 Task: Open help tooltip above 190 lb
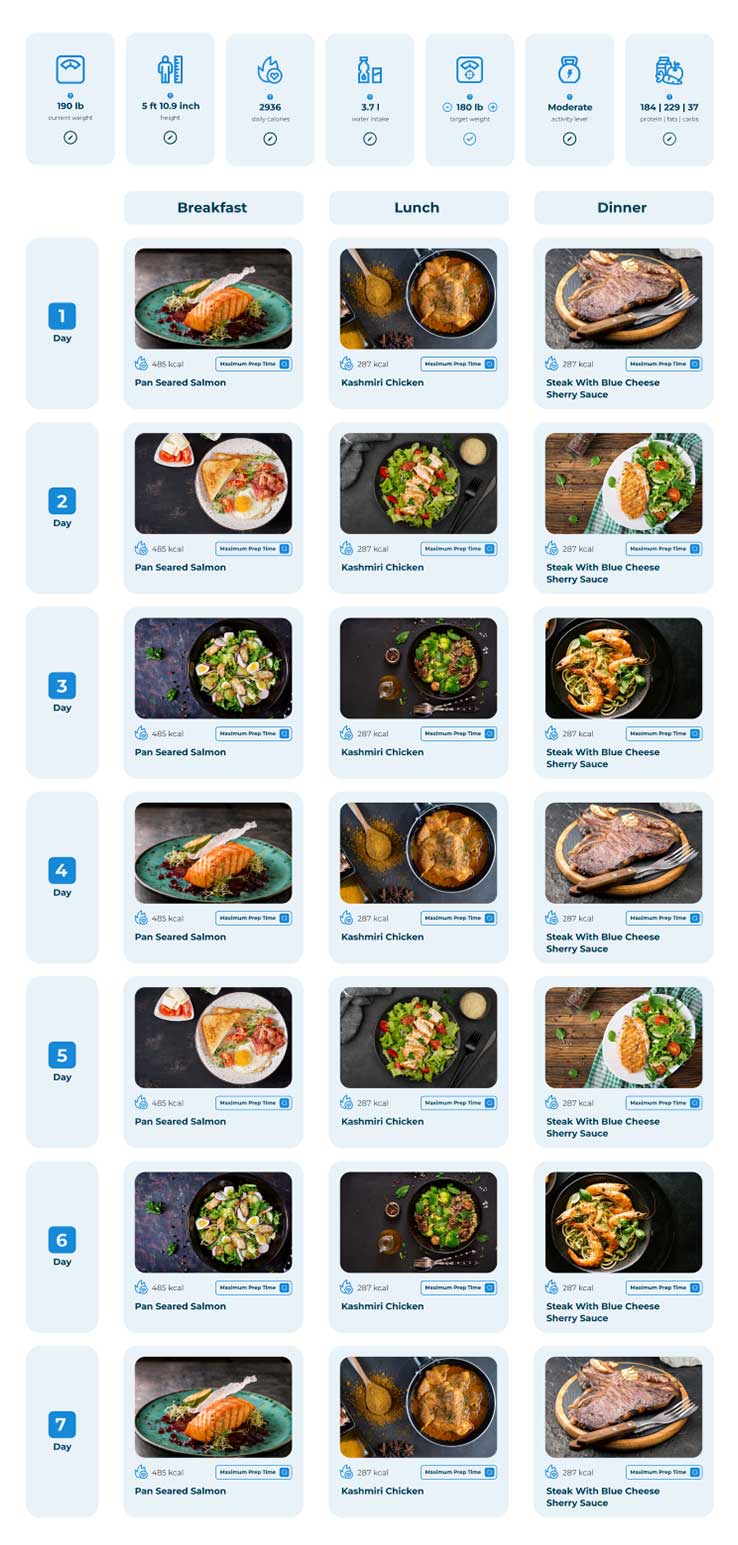[x=70, y=96]
